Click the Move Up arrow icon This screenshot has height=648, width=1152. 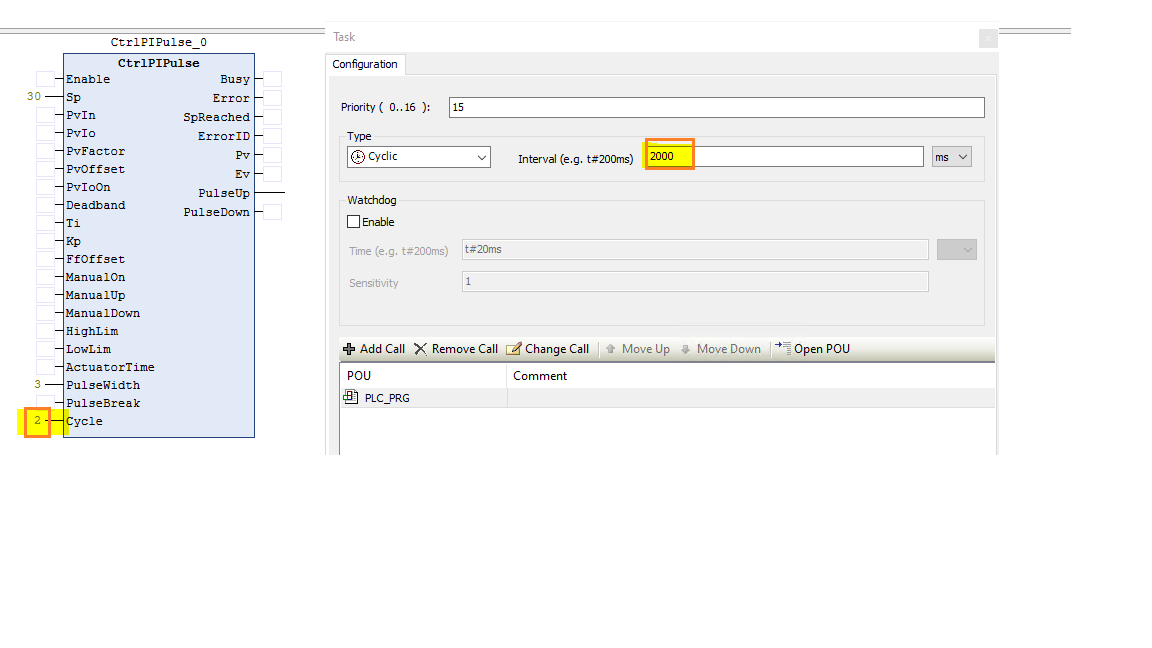[611, 349]
